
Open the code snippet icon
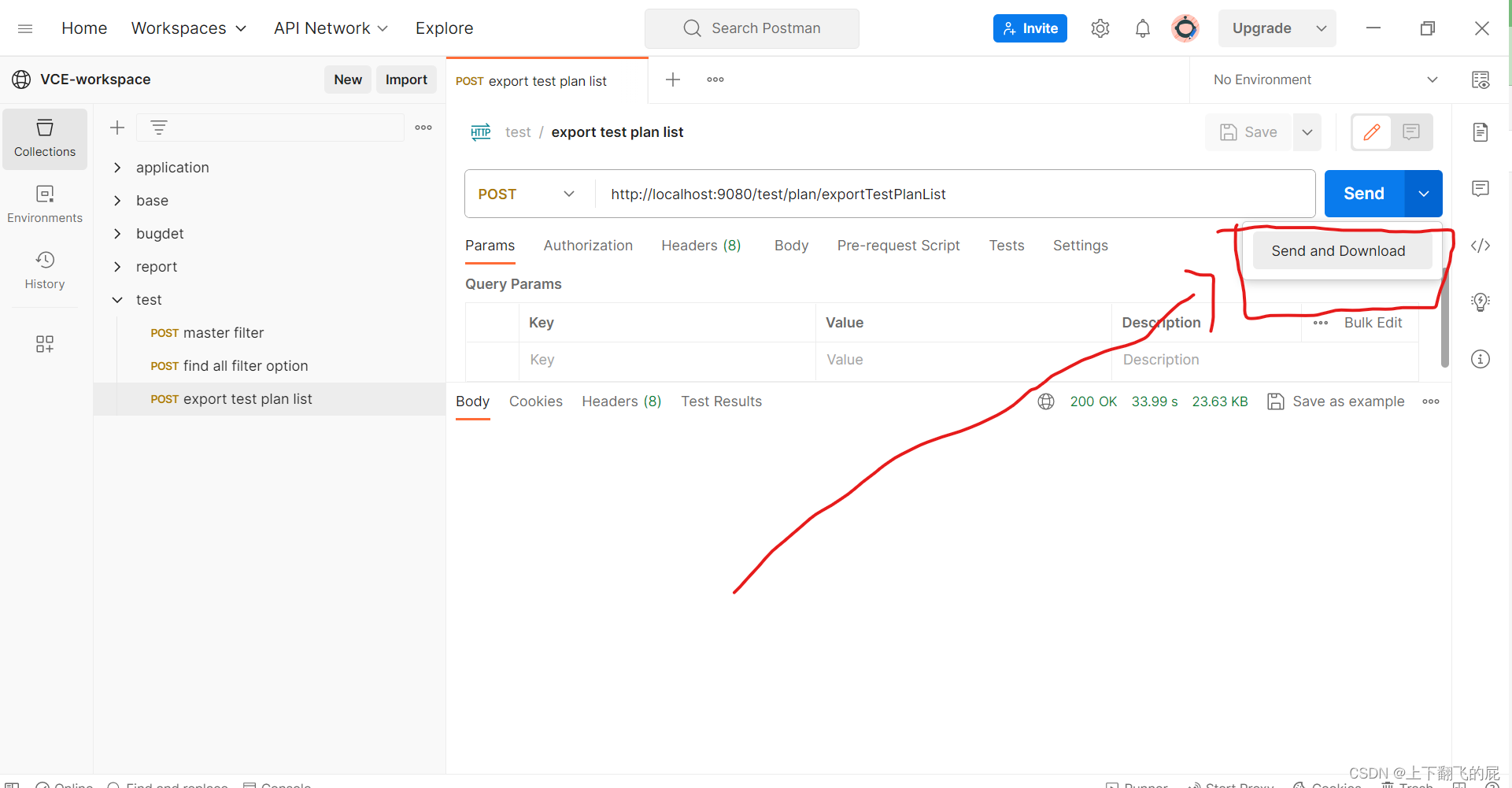[x=1481, y=246]
